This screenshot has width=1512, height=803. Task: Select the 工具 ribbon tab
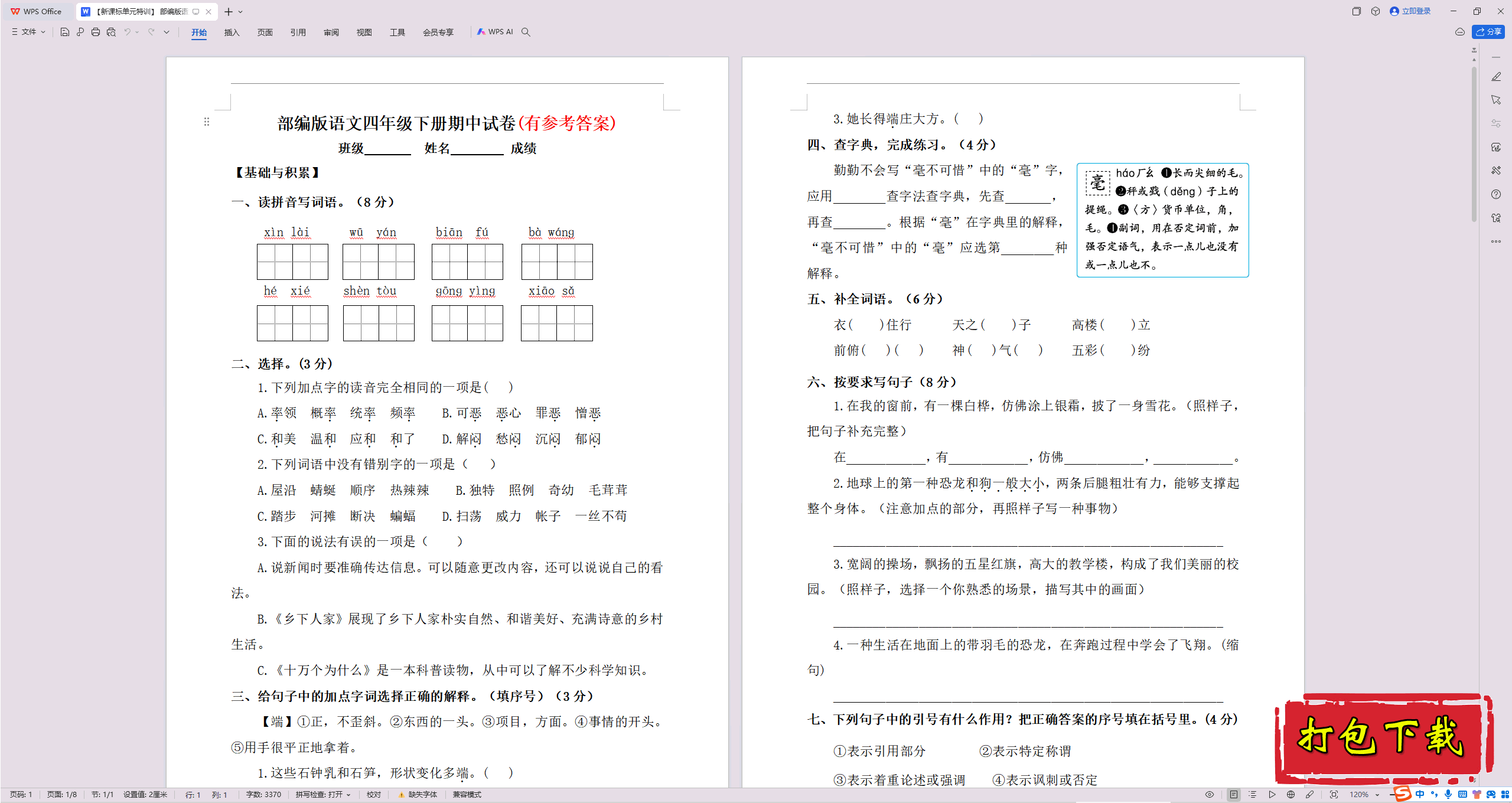click(397, 32)
